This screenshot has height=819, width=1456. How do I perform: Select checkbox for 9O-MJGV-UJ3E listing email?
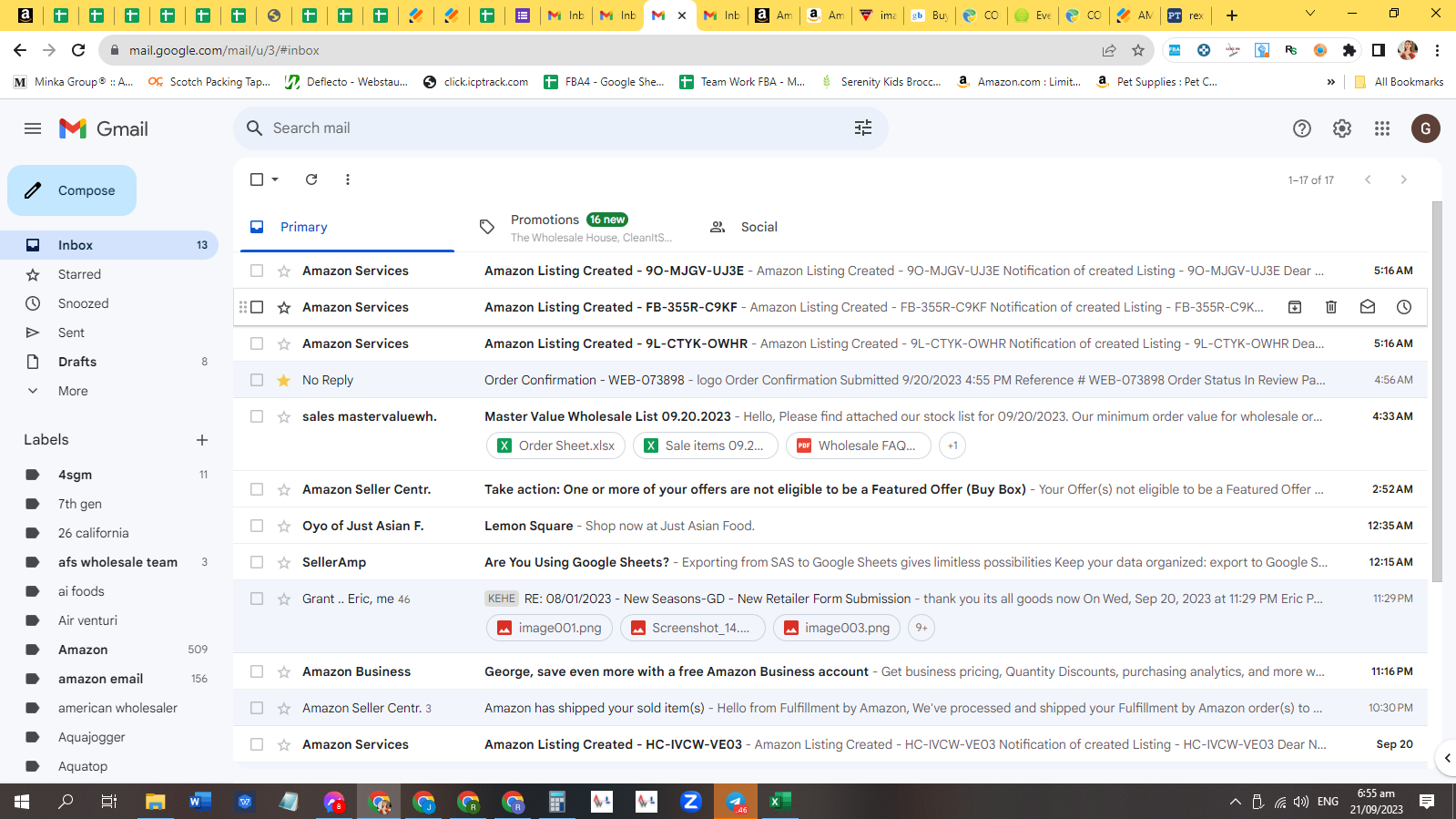(x=257, y=271)
